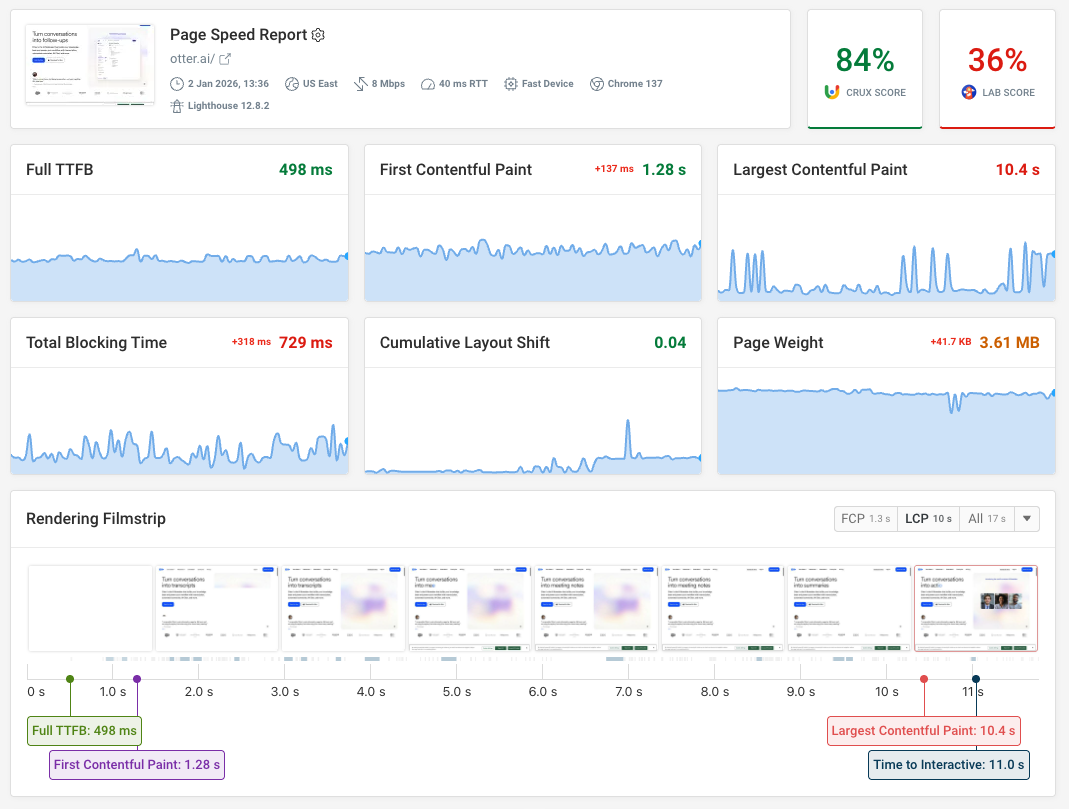Click the final rendering filmstrip thumbnail
This screenshot has height=809, width=1069.
coord(975,608)
